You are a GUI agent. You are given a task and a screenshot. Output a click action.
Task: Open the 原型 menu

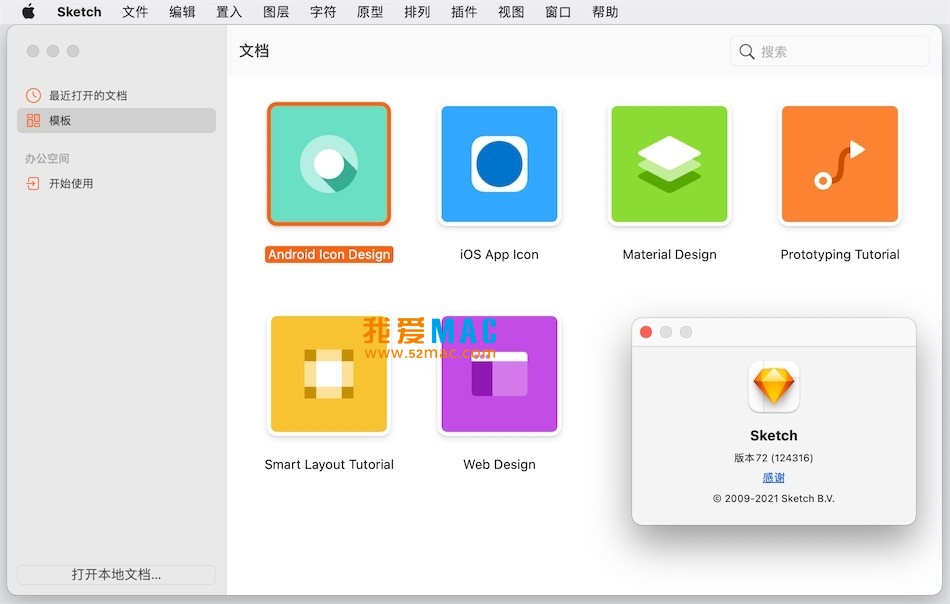point(370,12)
